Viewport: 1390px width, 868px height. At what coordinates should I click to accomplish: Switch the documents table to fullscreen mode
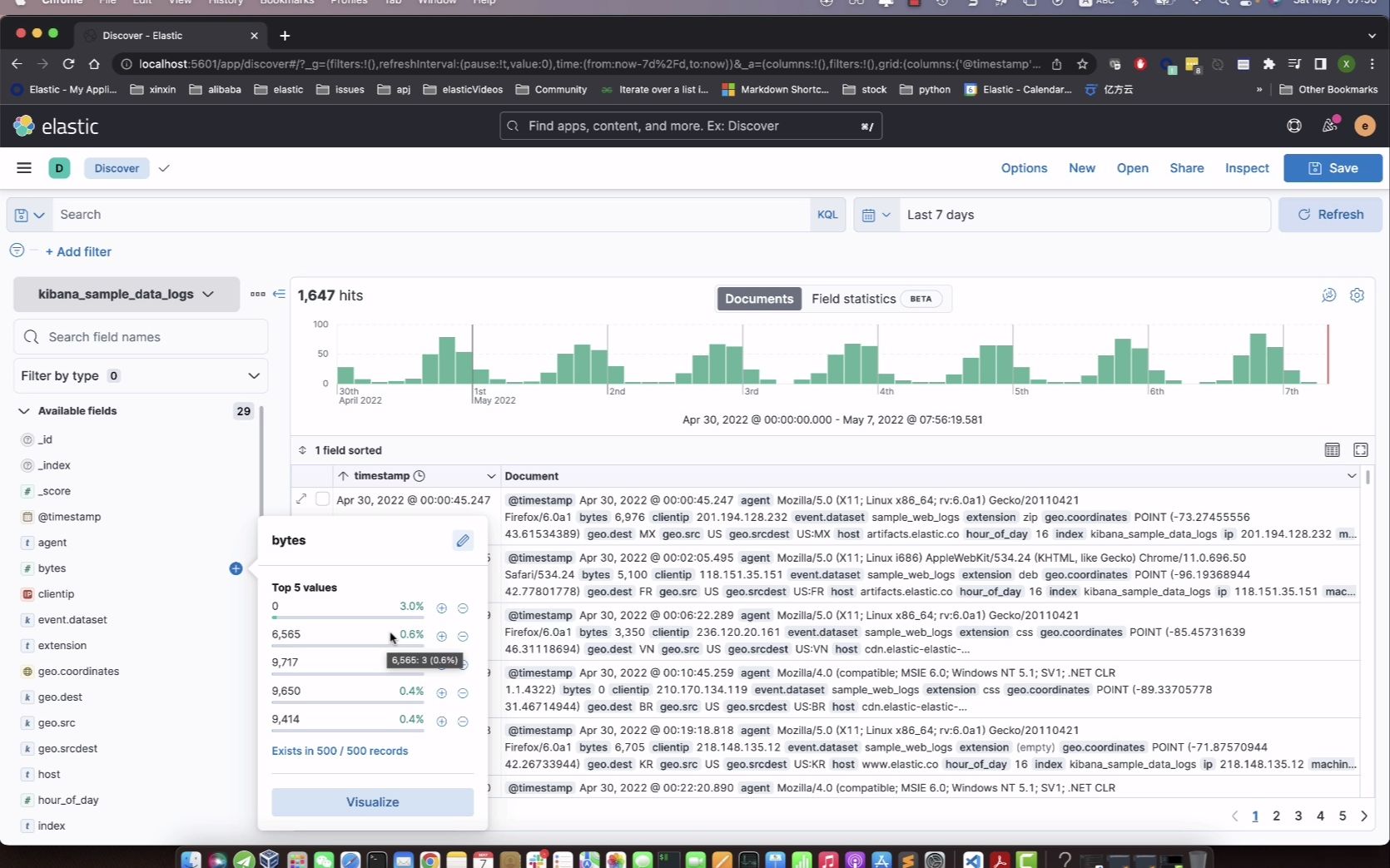pyautogui.click(x=1361, y=450)
